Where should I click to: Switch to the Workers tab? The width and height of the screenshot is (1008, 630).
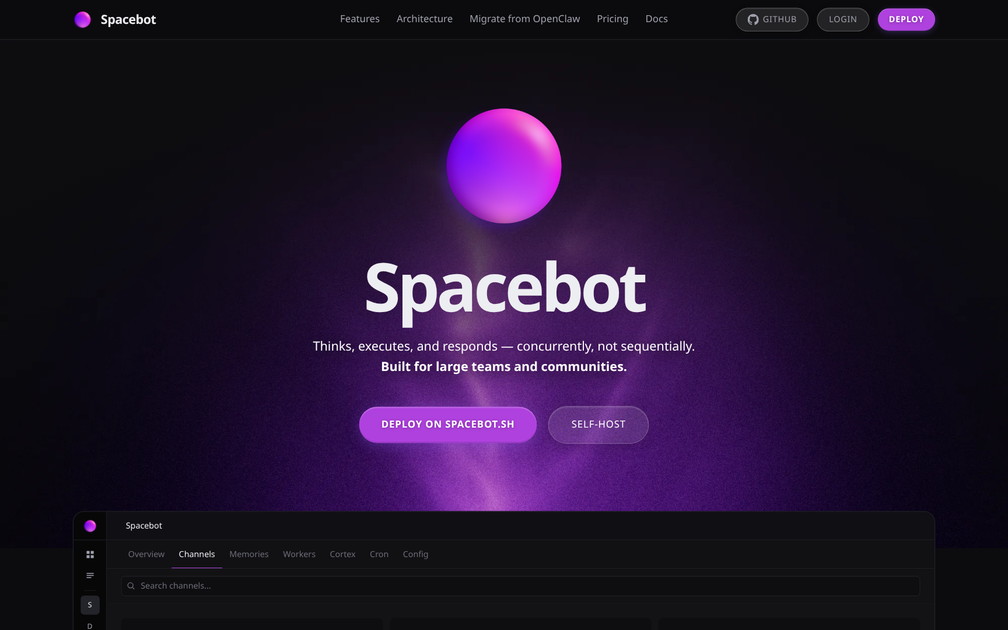(299, 554)
